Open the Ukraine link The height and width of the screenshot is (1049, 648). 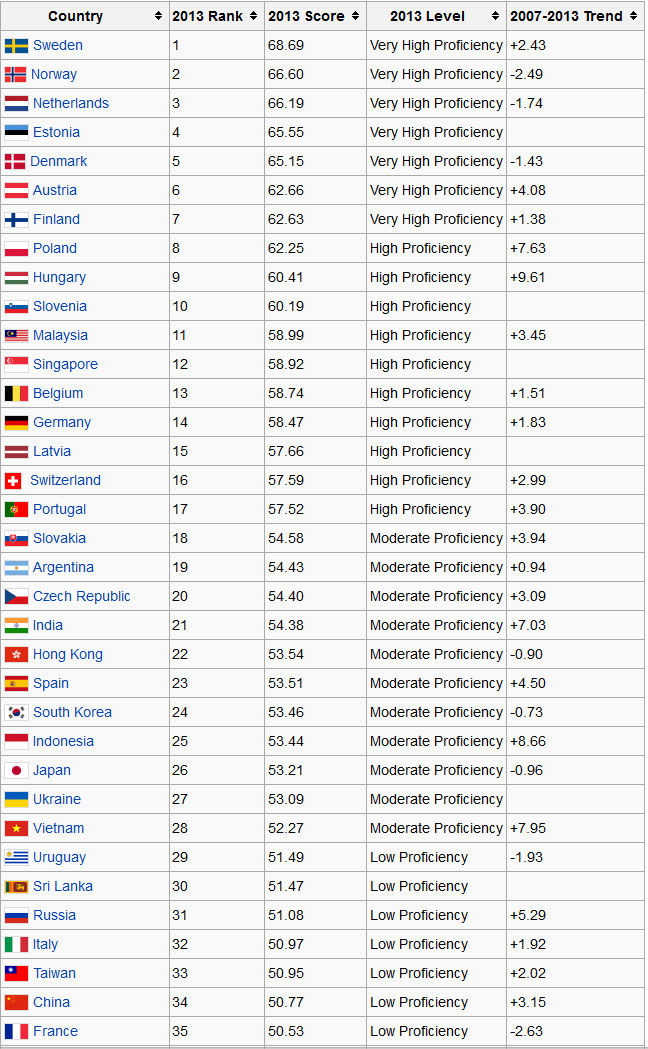(x=57, y=799)
